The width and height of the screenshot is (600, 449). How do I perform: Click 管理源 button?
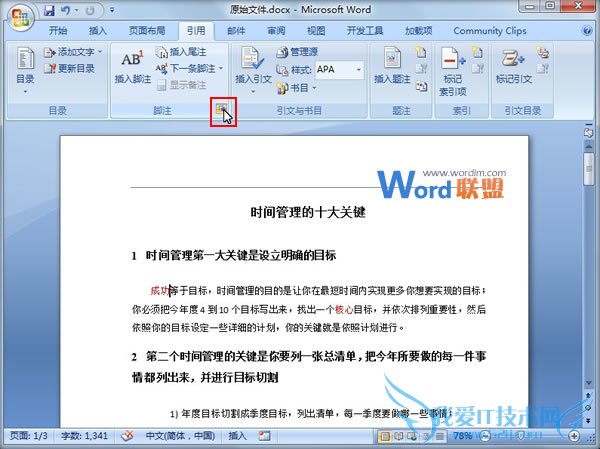click(297, 52)
